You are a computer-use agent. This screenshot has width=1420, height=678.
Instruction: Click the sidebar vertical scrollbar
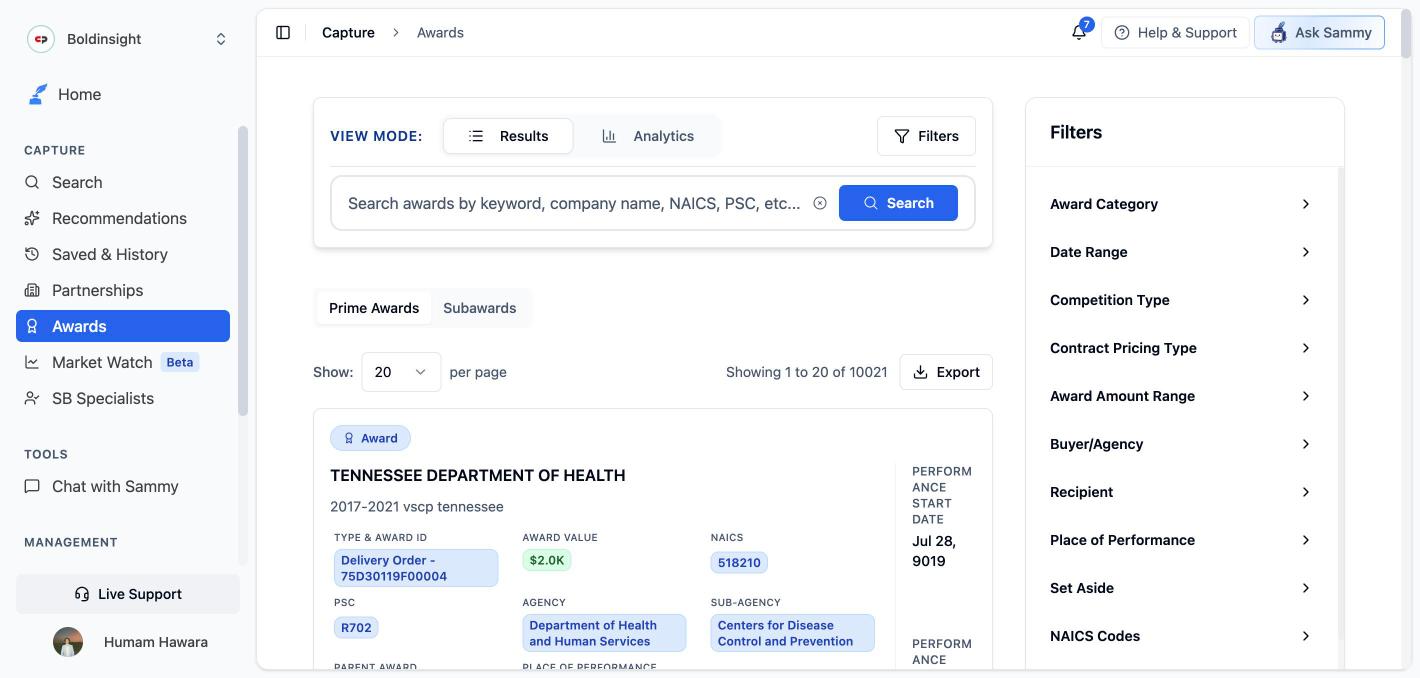tap(242, 270)
